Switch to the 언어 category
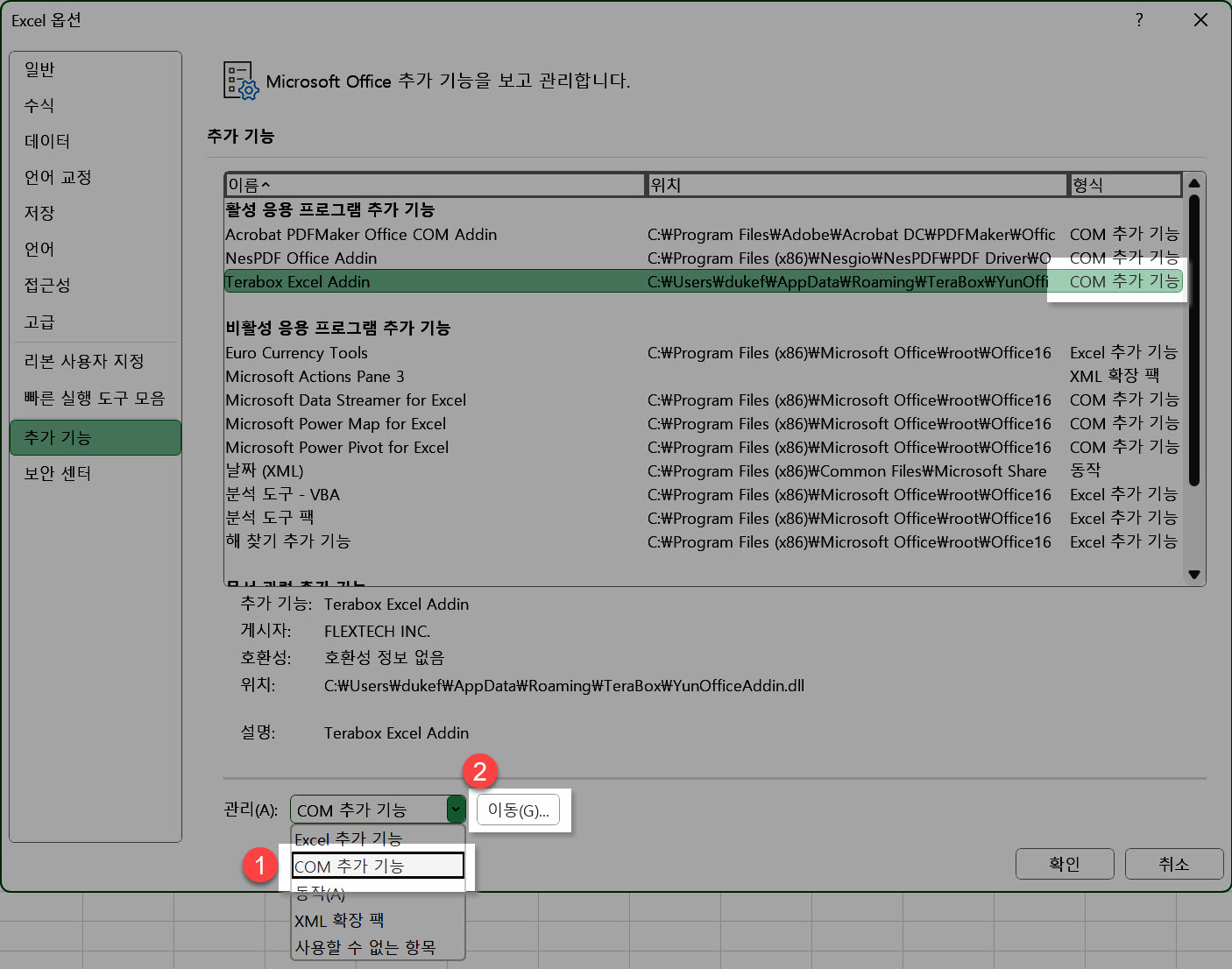The width and height of the screenshot is (1232, 969). pos(96,249)
